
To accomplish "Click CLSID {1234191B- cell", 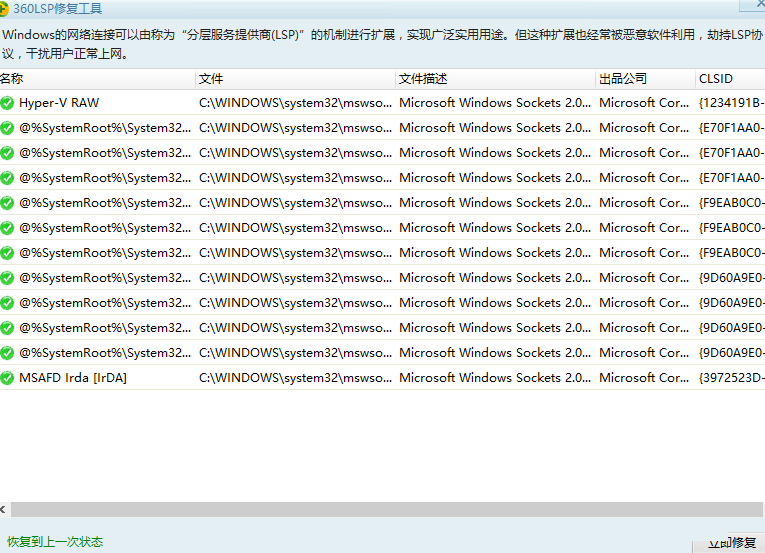I will coord(731,103).
